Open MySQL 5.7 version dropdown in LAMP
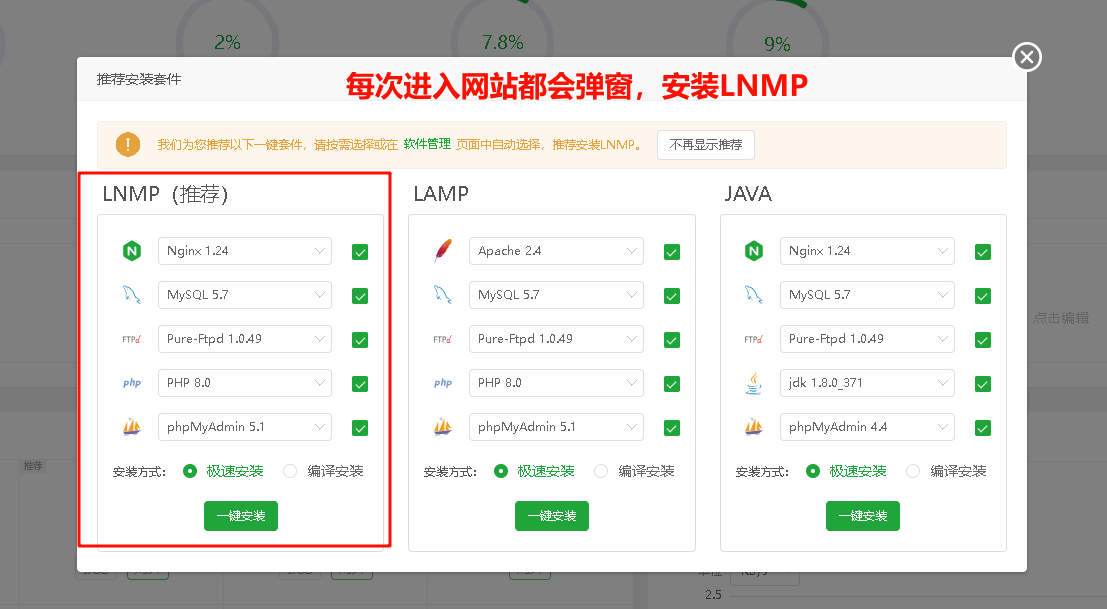 click(x=556, y=295)
